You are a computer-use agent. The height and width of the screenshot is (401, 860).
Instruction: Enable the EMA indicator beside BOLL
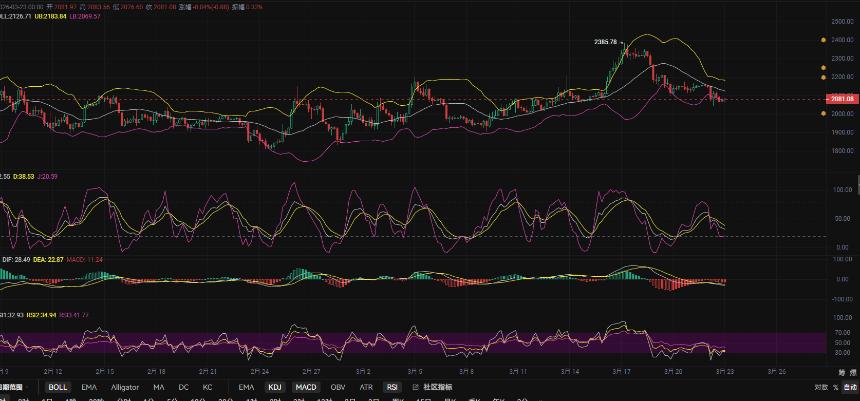point(89,387)
